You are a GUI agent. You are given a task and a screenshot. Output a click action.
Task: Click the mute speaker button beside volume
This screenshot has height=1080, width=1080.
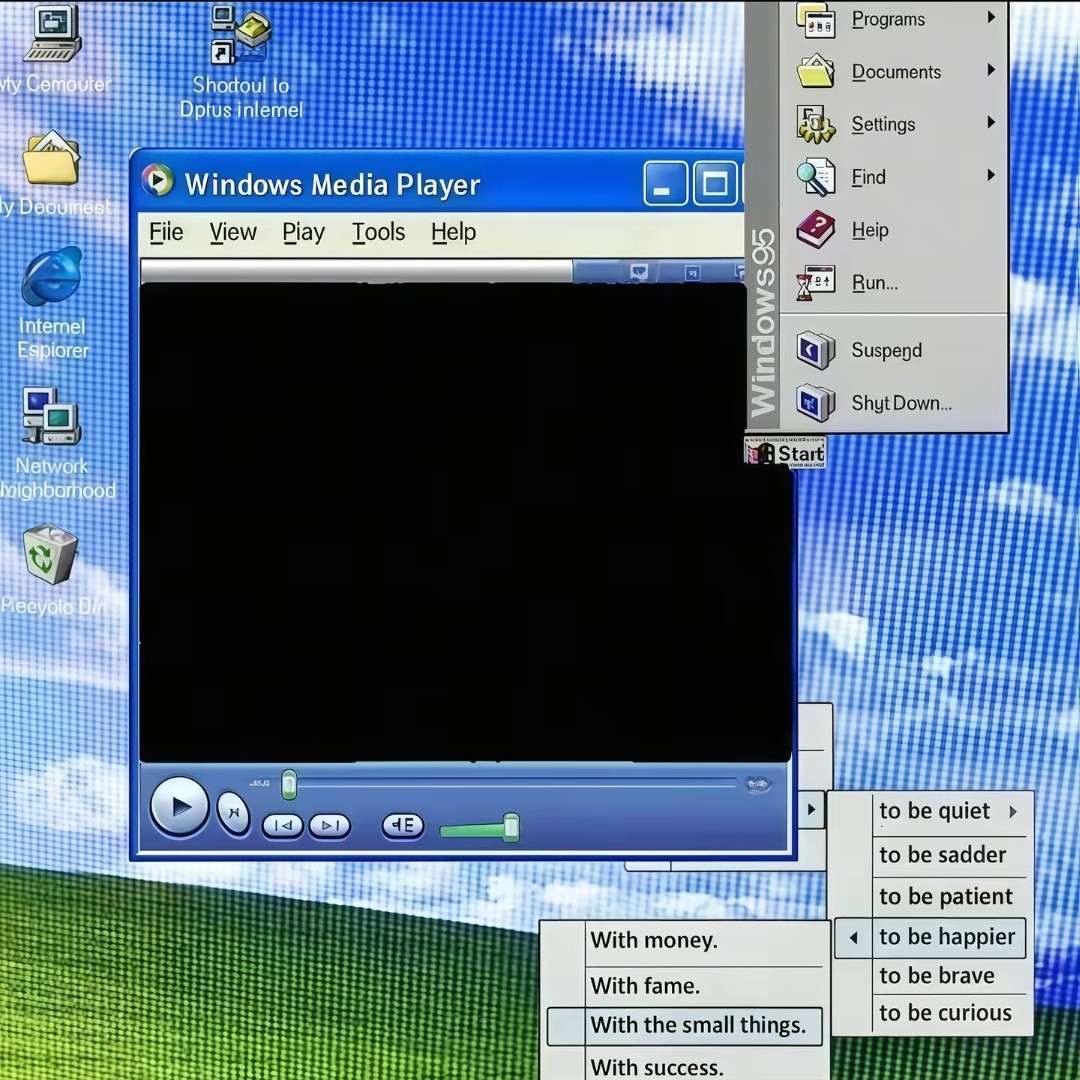point(403,826)
